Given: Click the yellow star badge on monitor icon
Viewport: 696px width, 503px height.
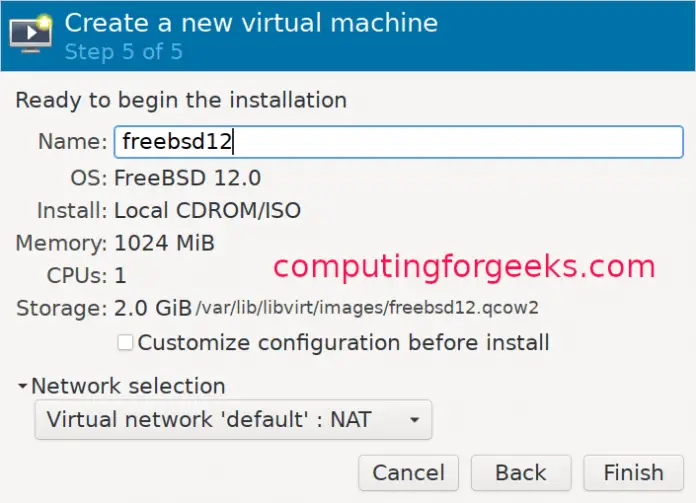Looking at the screenshot, I should 44,21.
